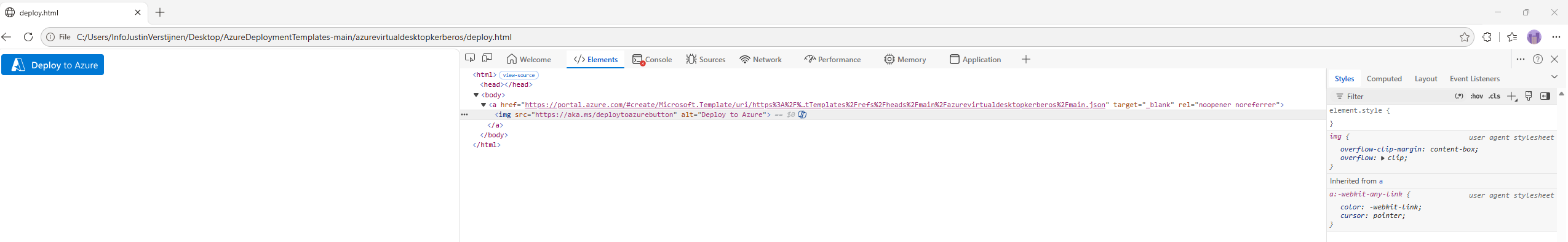Expand more style pane tabs chevron
The width and height of the screenshot is (1568, 242).
(1554, 77)
